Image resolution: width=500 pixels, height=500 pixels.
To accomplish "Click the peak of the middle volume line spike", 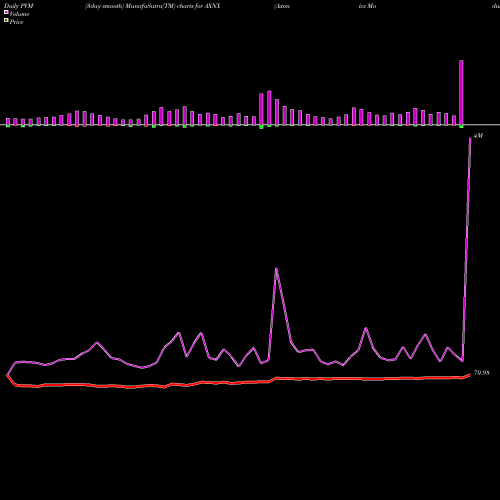I will (x=276, y=269).
